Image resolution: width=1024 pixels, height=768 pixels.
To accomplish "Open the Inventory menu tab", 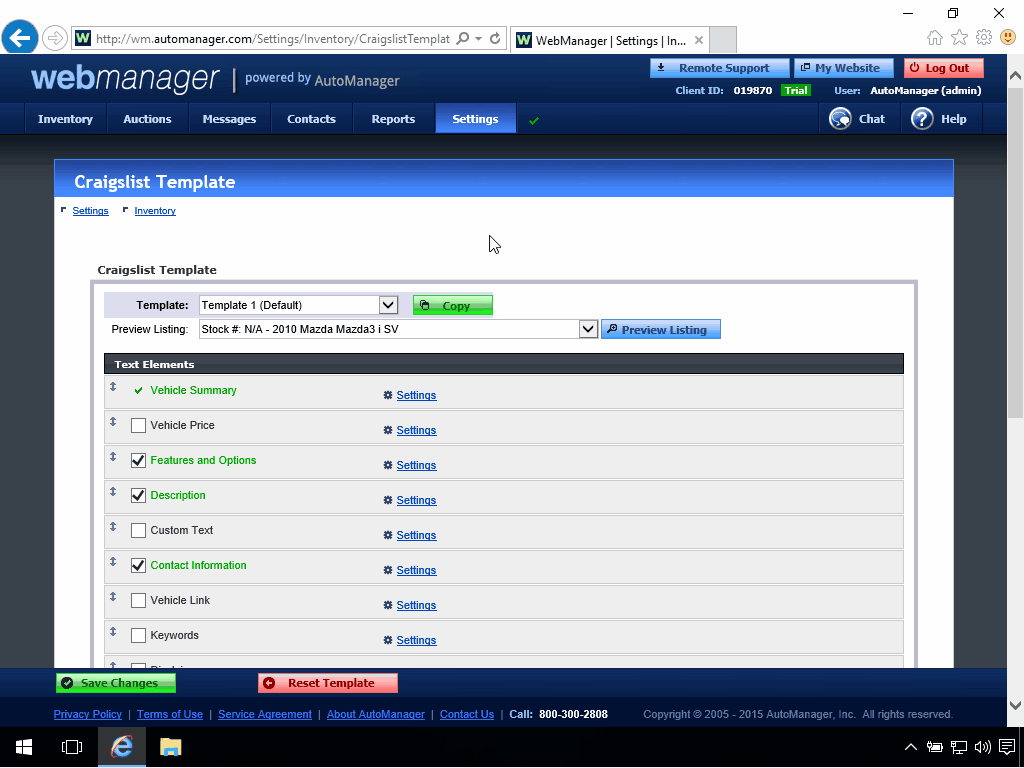I will click(x=65, y=119).
